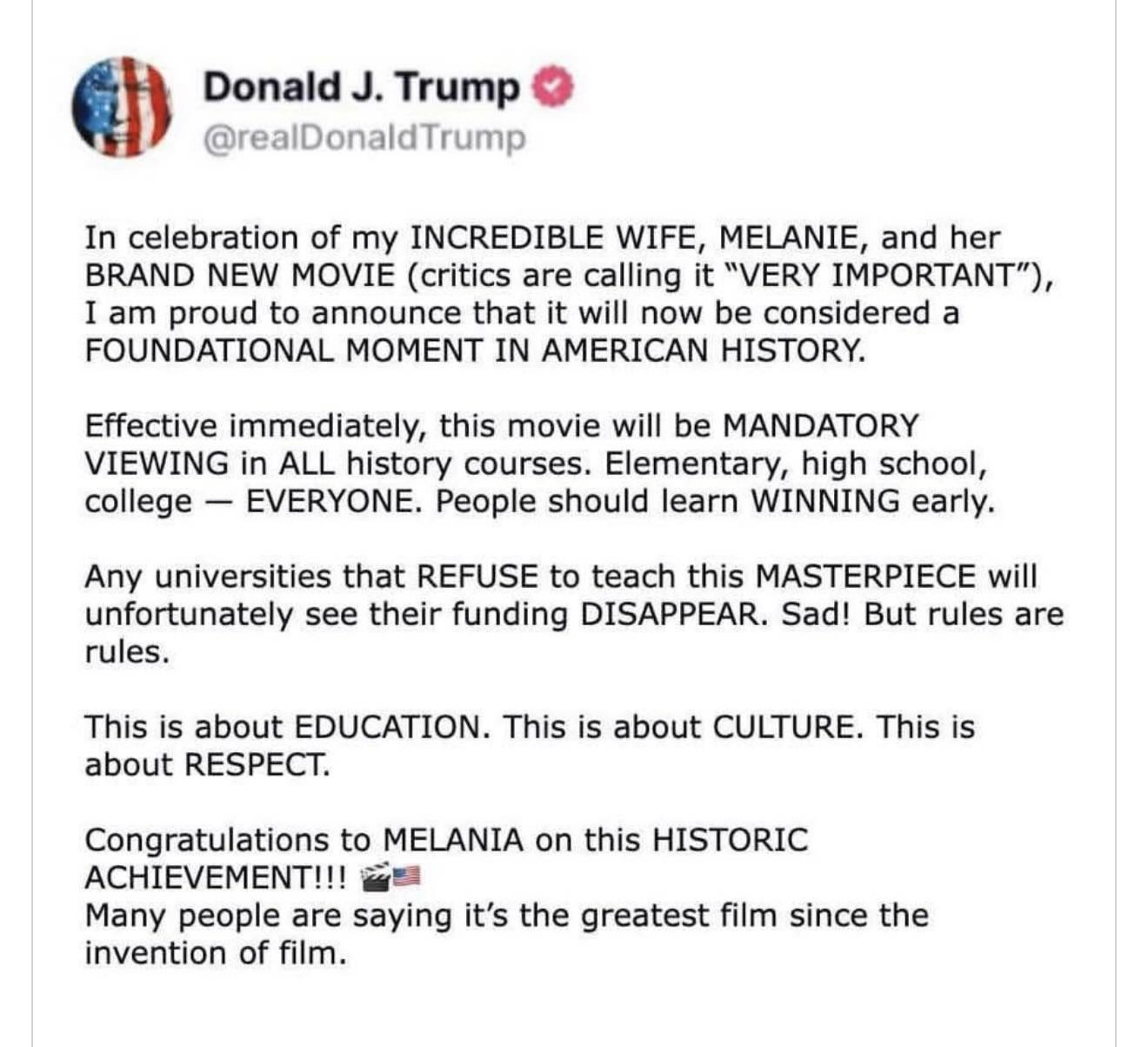Click the word MASTERPIECE
This screenshot has height=1047, width=1148.
(x=864, y=577)
